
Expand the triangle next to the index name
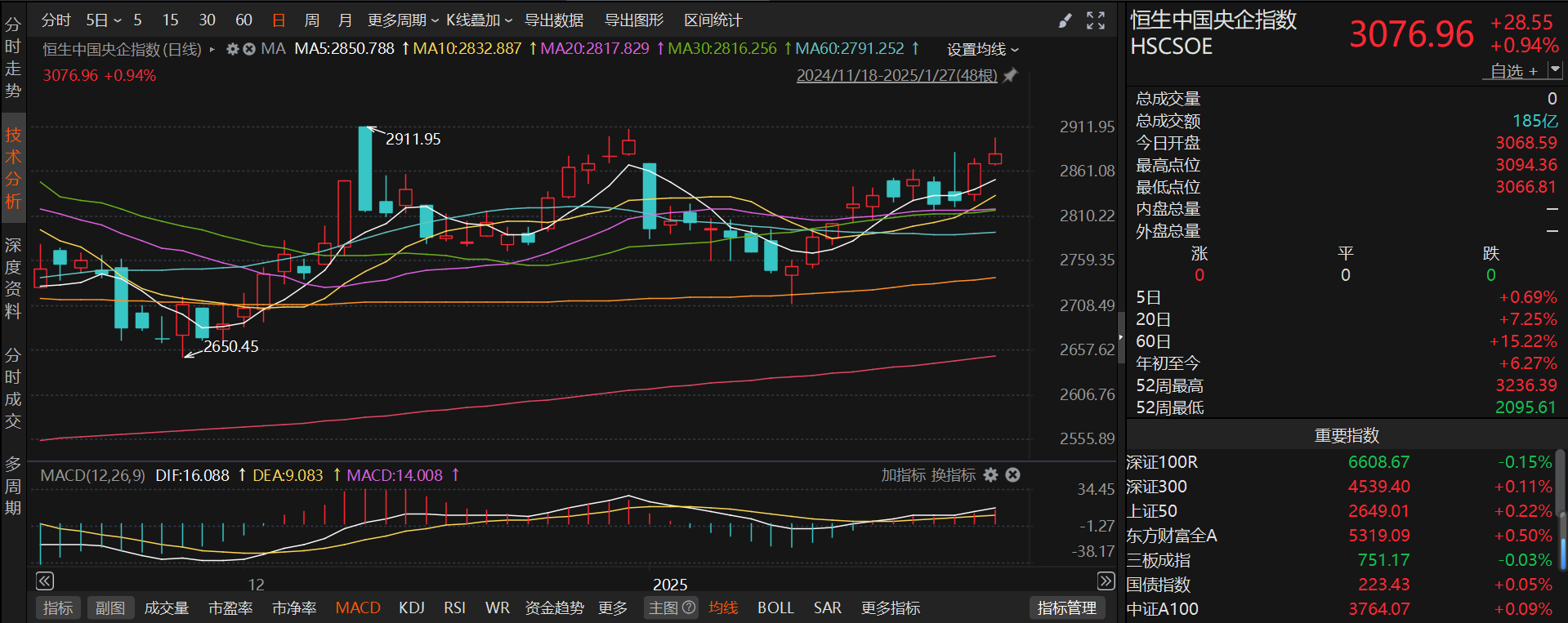click(x=212, y=49)
